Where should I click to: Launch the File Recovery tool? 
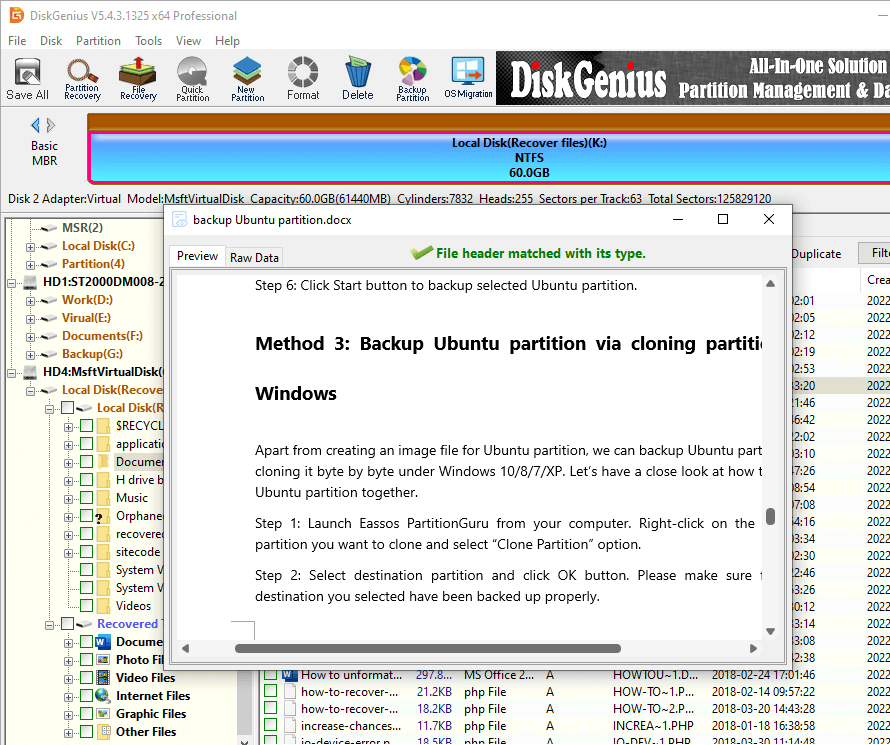point(138,78)
